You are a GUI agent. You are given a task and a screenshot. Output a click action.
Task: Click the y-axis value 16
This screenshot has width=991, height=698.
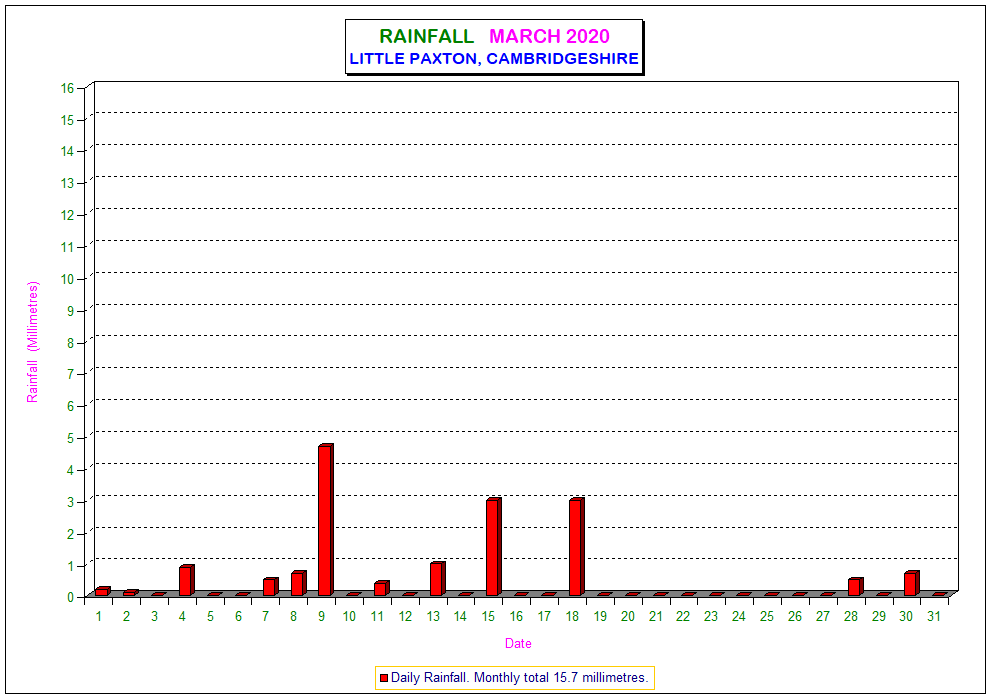pos(67,89)
